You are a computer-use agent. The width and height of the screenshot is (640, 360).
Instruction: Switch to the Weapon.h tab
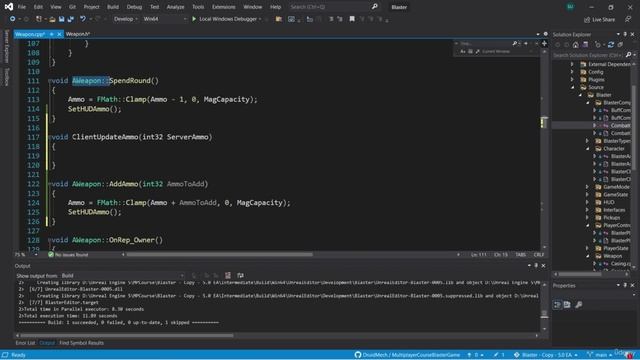[77, 34]
